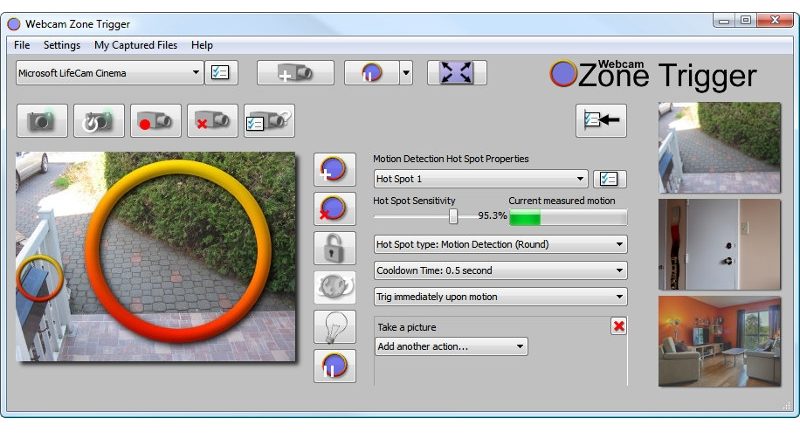Start video recording with red dot camera

click(156, 121)
